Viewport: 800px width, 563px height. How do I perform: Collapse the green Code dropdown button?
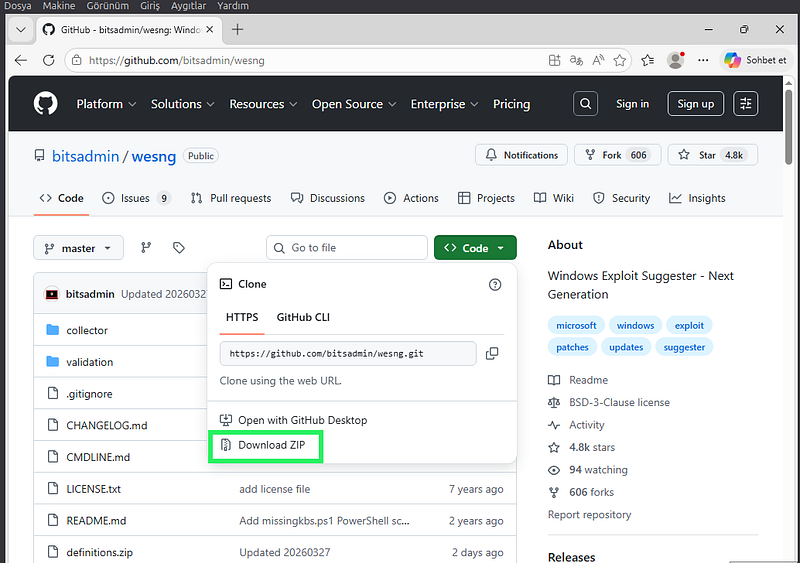click(475, 248)
